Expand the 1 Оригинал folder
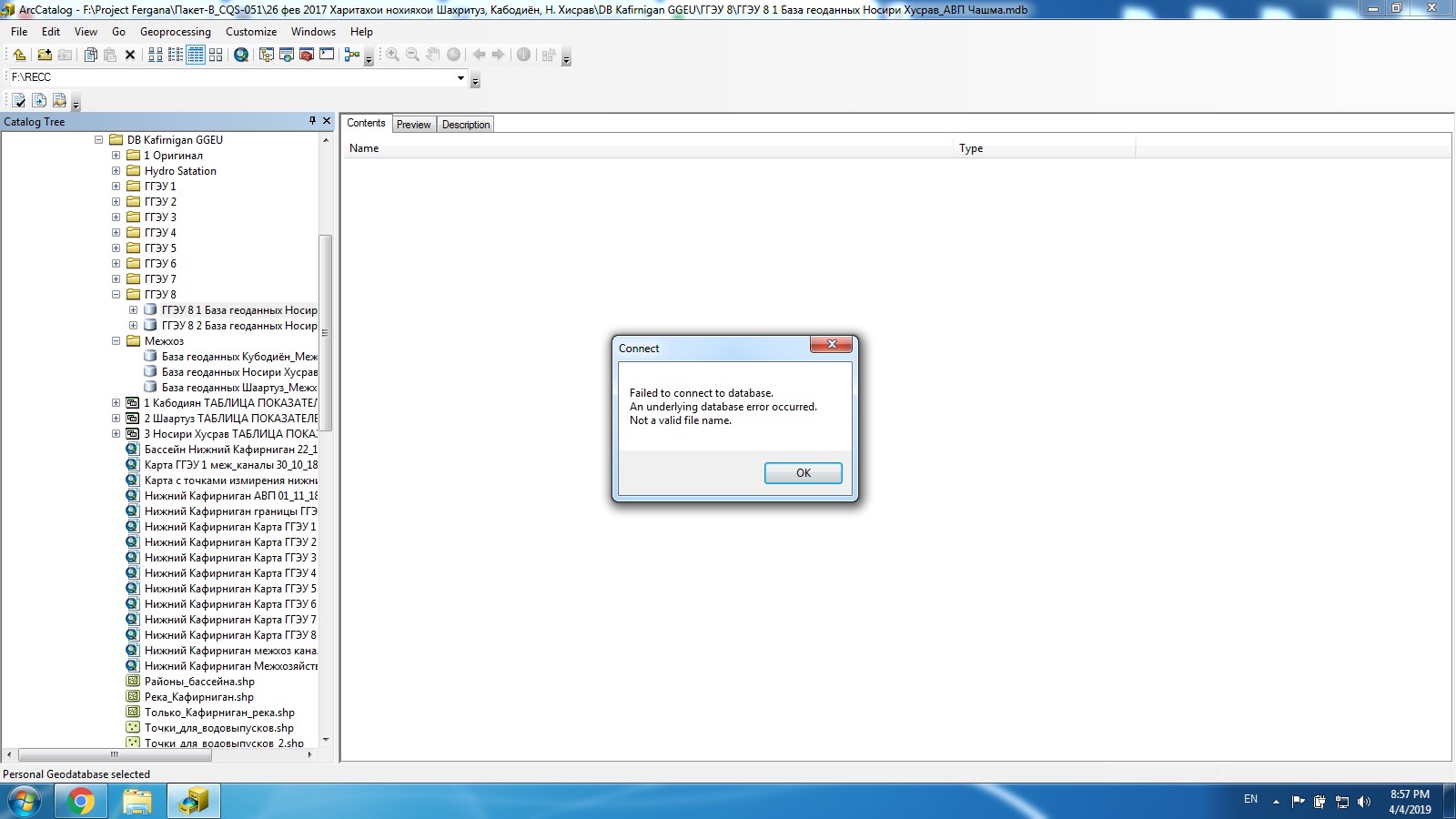 pos(116,156)
